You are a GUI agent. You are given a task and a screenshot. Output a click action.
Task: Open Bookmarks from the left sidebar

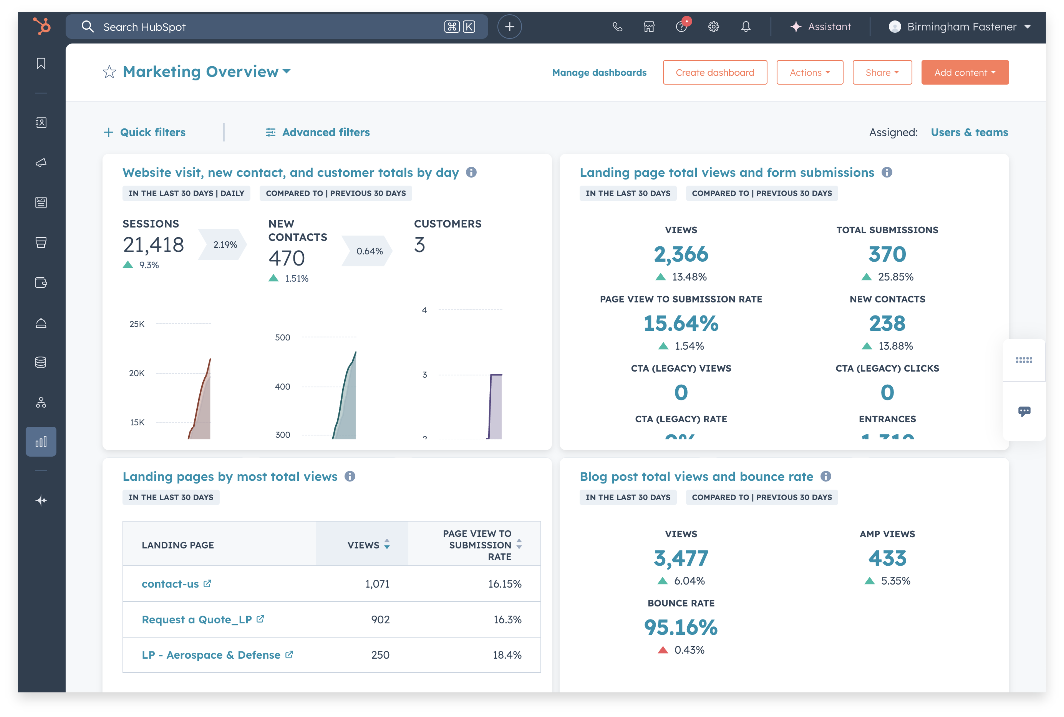[40, 63]
